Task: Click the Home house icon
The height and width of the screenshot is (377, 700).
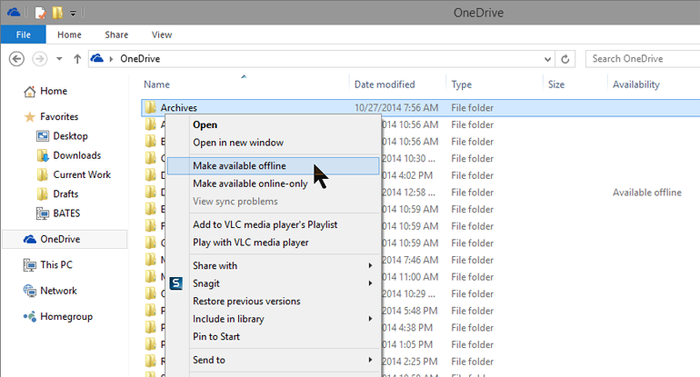Action: (29, 92)
